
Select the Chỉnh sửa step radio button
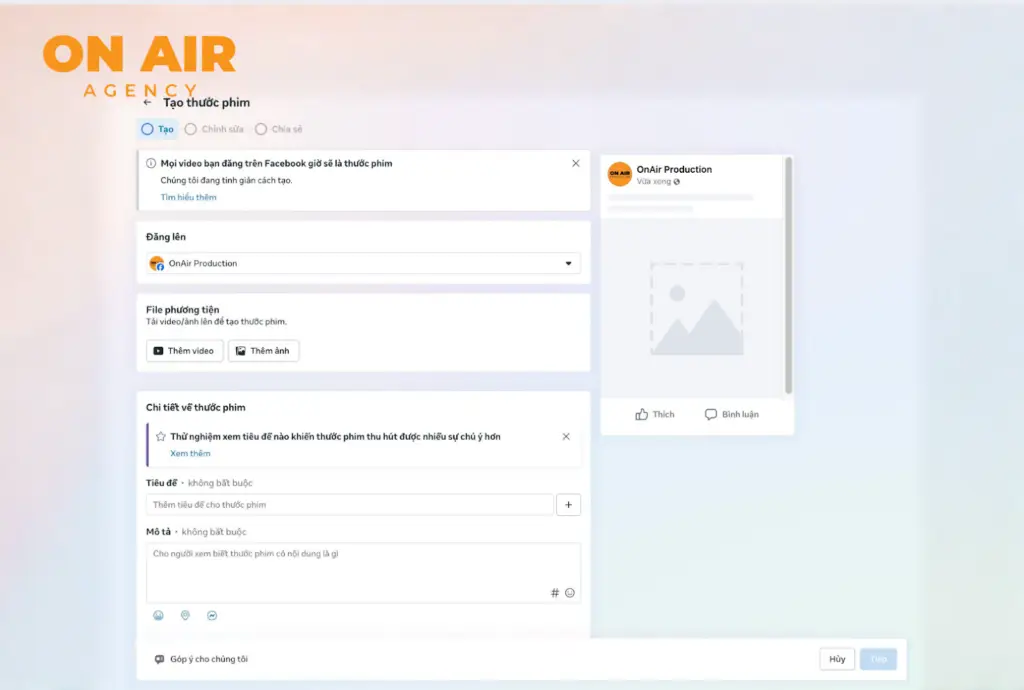click(191, 129)
